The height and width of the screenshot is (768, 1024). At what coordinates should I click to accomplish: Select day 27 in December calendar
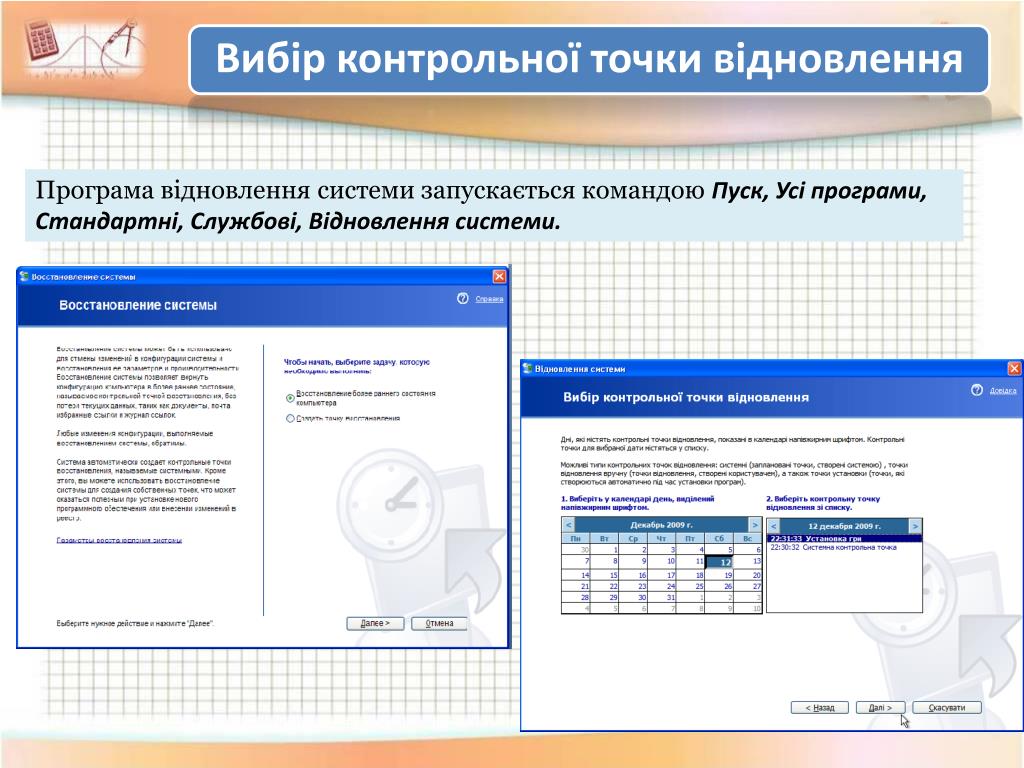click(x=748, y=586)
